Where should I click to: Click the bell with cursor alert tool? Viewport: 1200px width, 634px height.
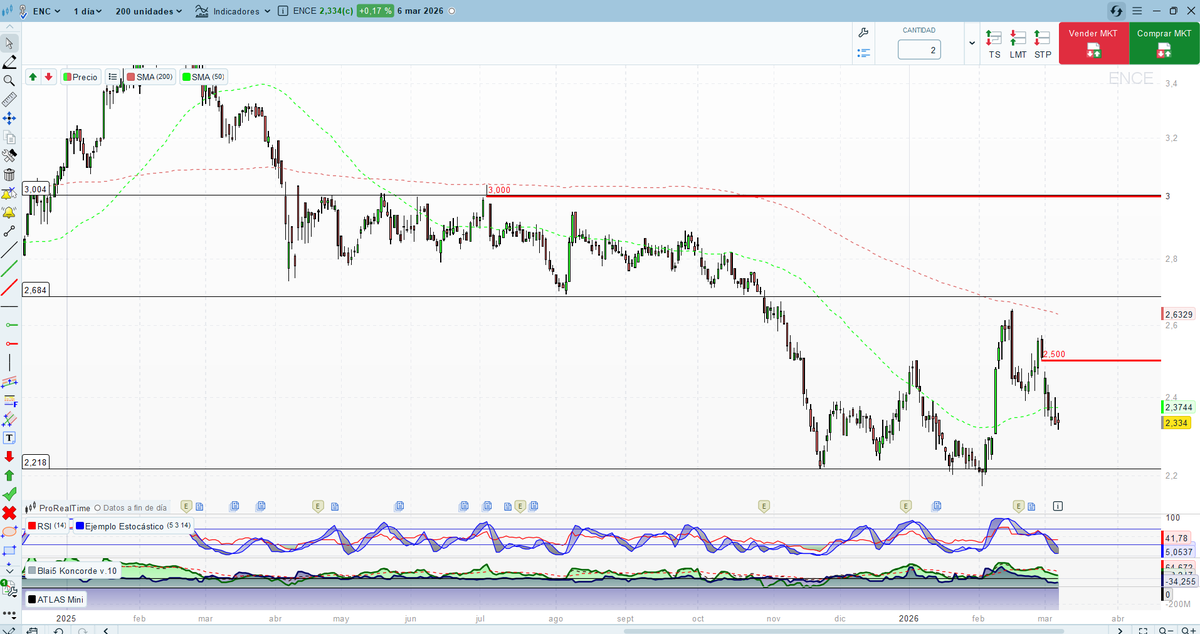pyautogui.click(x=9, y=193)
